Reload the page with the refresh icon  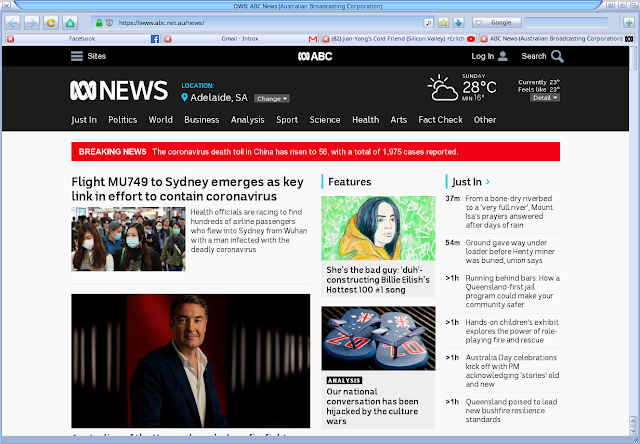(51, 22)
